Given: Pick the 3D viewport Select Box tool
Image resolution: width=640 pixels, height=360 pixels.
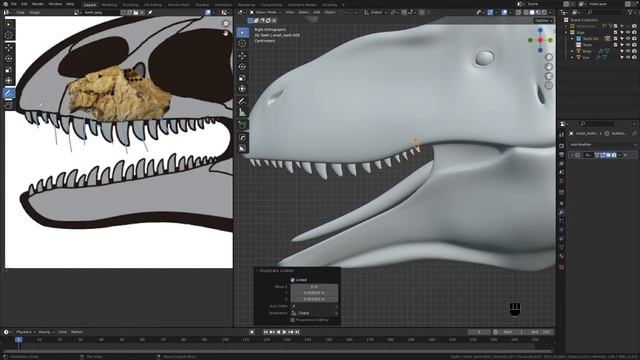Looking at the screenshot, I should (242, 32).
